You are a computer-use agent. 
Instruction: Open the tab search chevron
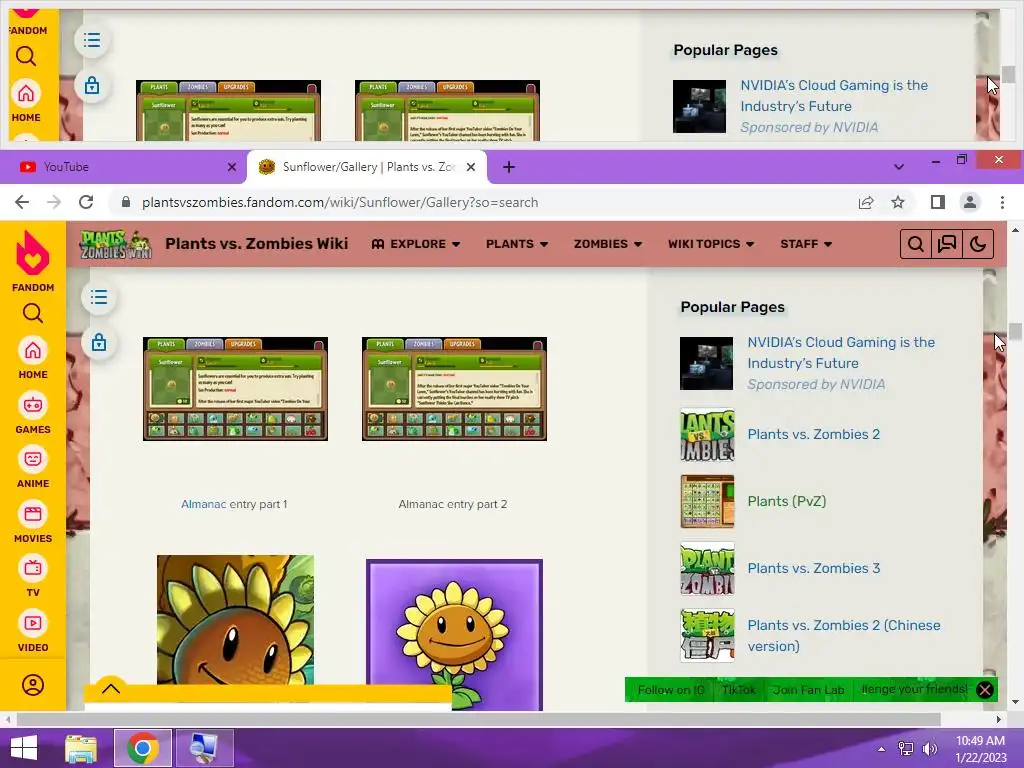899,167
